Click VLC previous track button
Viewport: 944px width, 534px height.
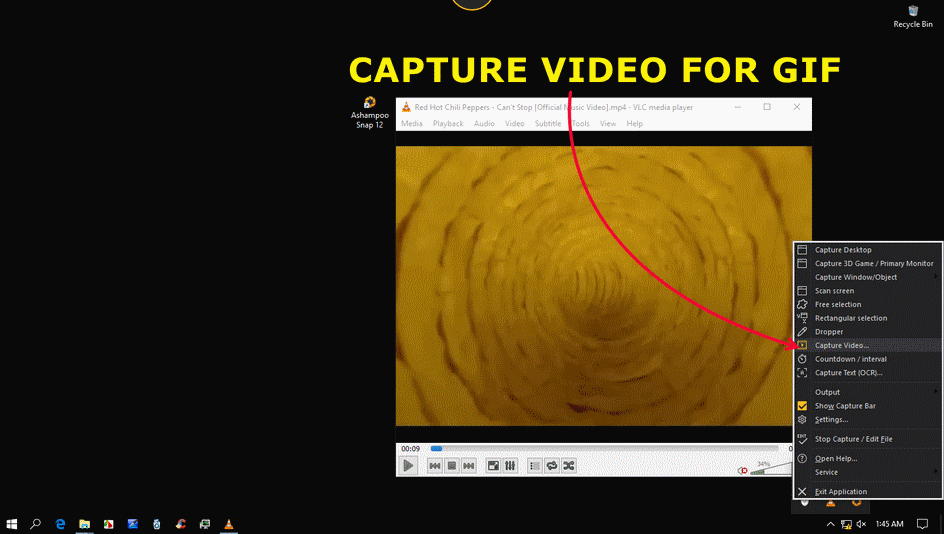pos(435,466)
